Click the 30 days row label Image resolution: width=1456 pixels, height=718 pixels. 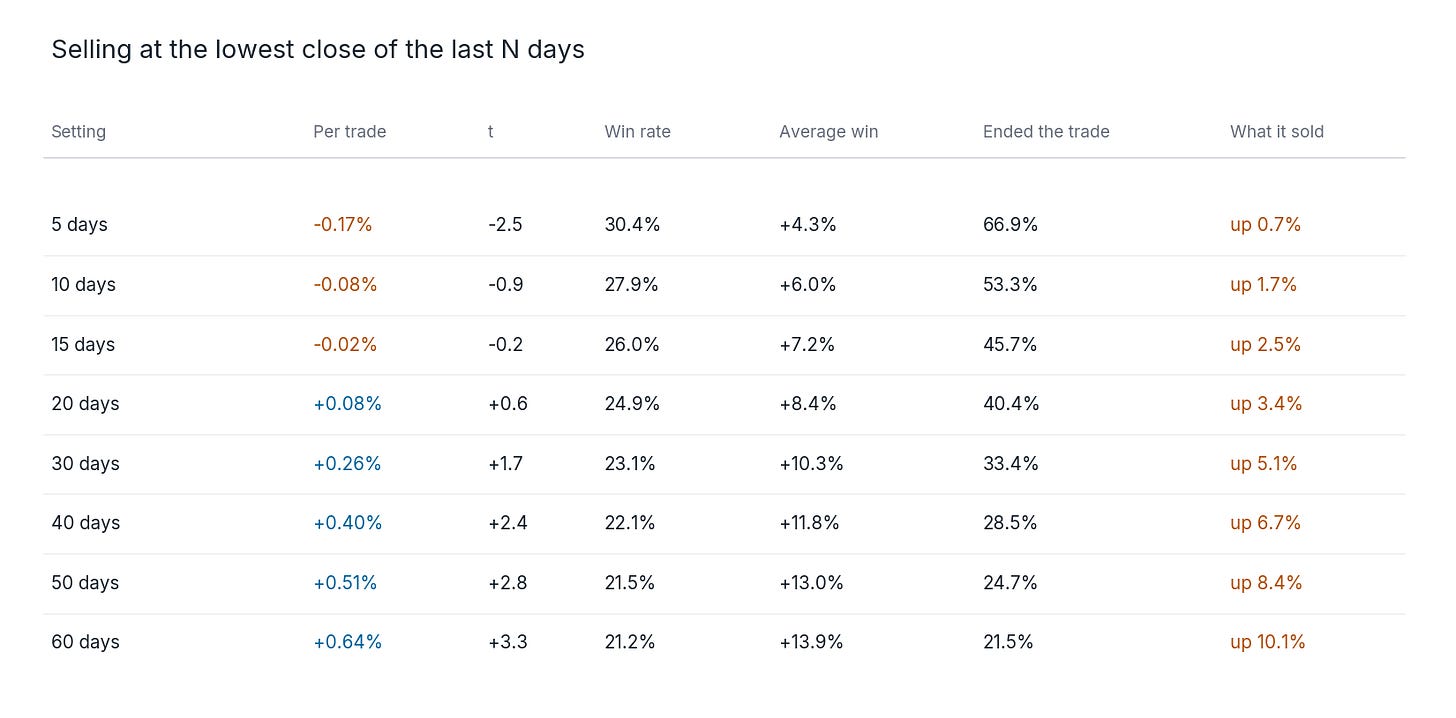click(85, 464)
